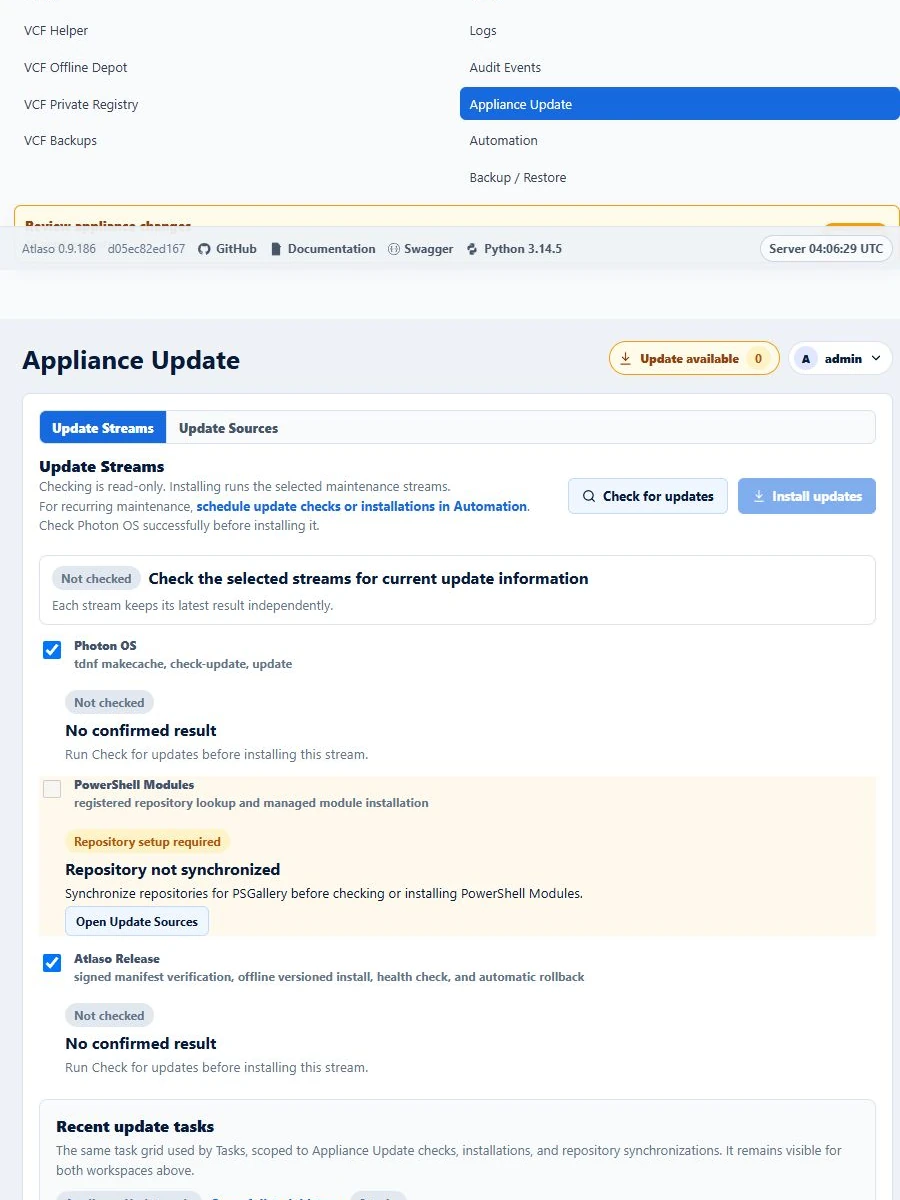Click the Recent update tasks heading

tap(135, 1127)
